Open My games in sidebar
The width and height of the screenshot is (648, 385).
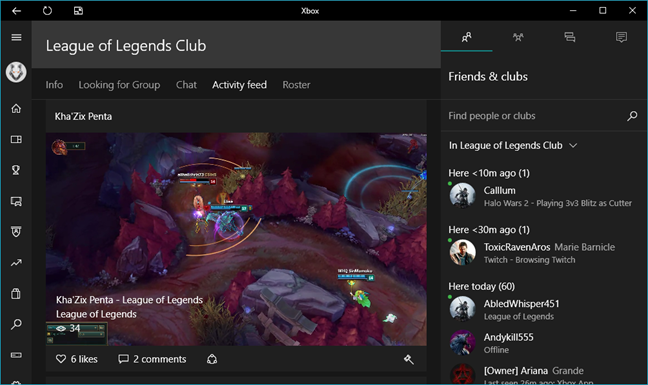16,139
